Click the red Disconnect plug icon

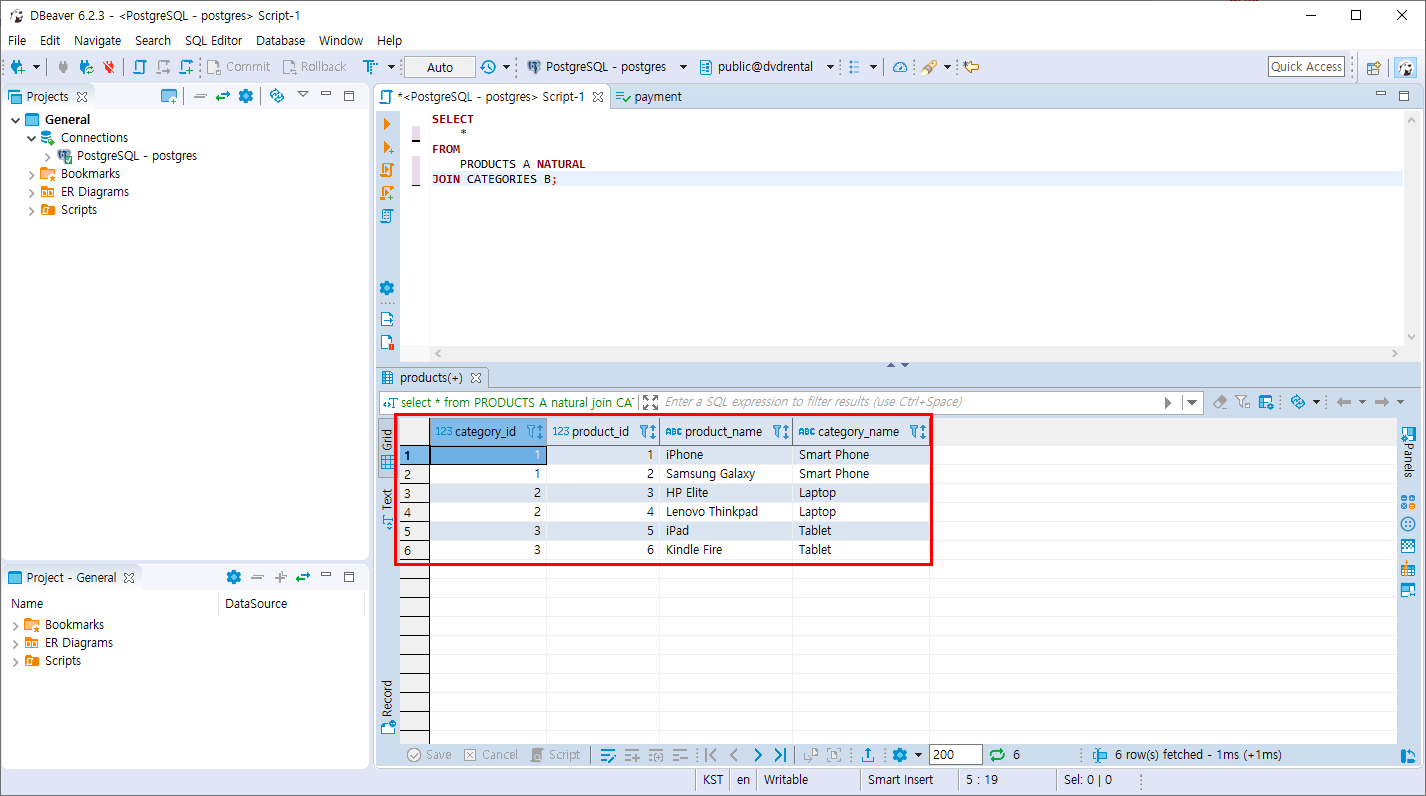(108, 67)
